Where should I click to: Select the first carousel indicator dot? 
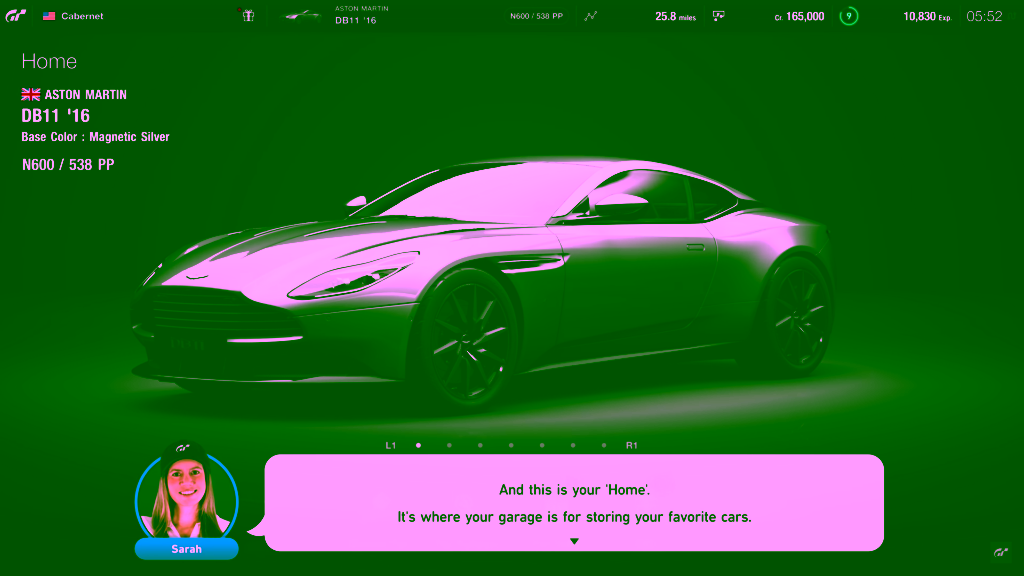pos(418,445)
